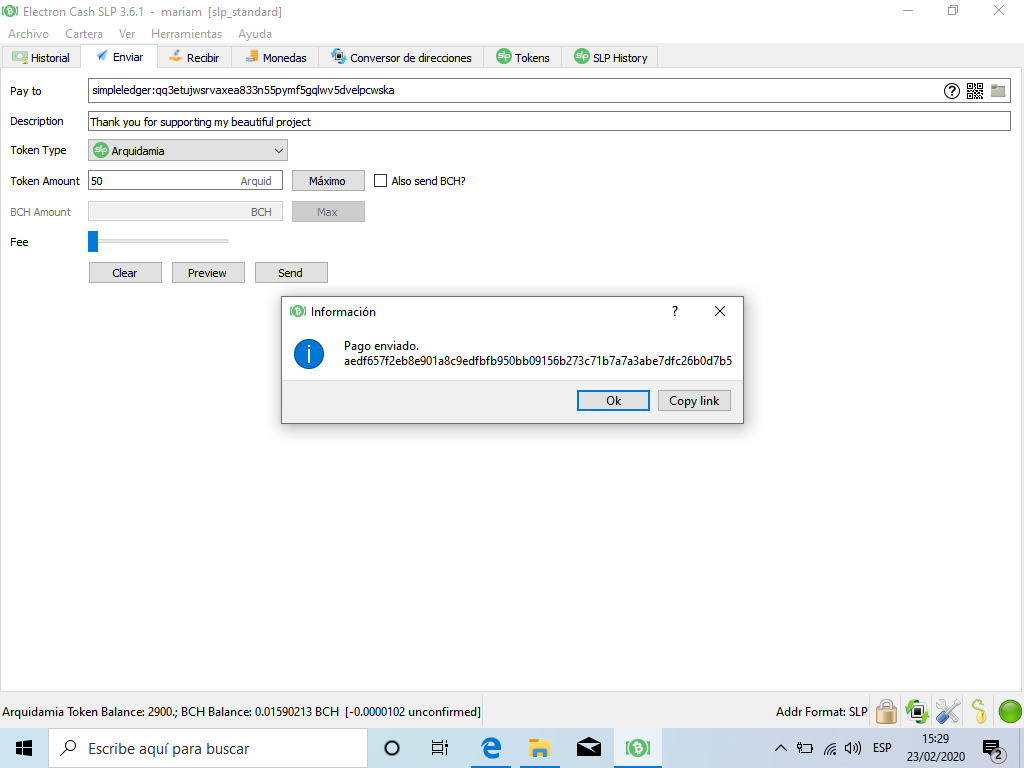The height and width of the screenshot is (768, 1024).
Task: Click the Windows search box
Action: 208,748
